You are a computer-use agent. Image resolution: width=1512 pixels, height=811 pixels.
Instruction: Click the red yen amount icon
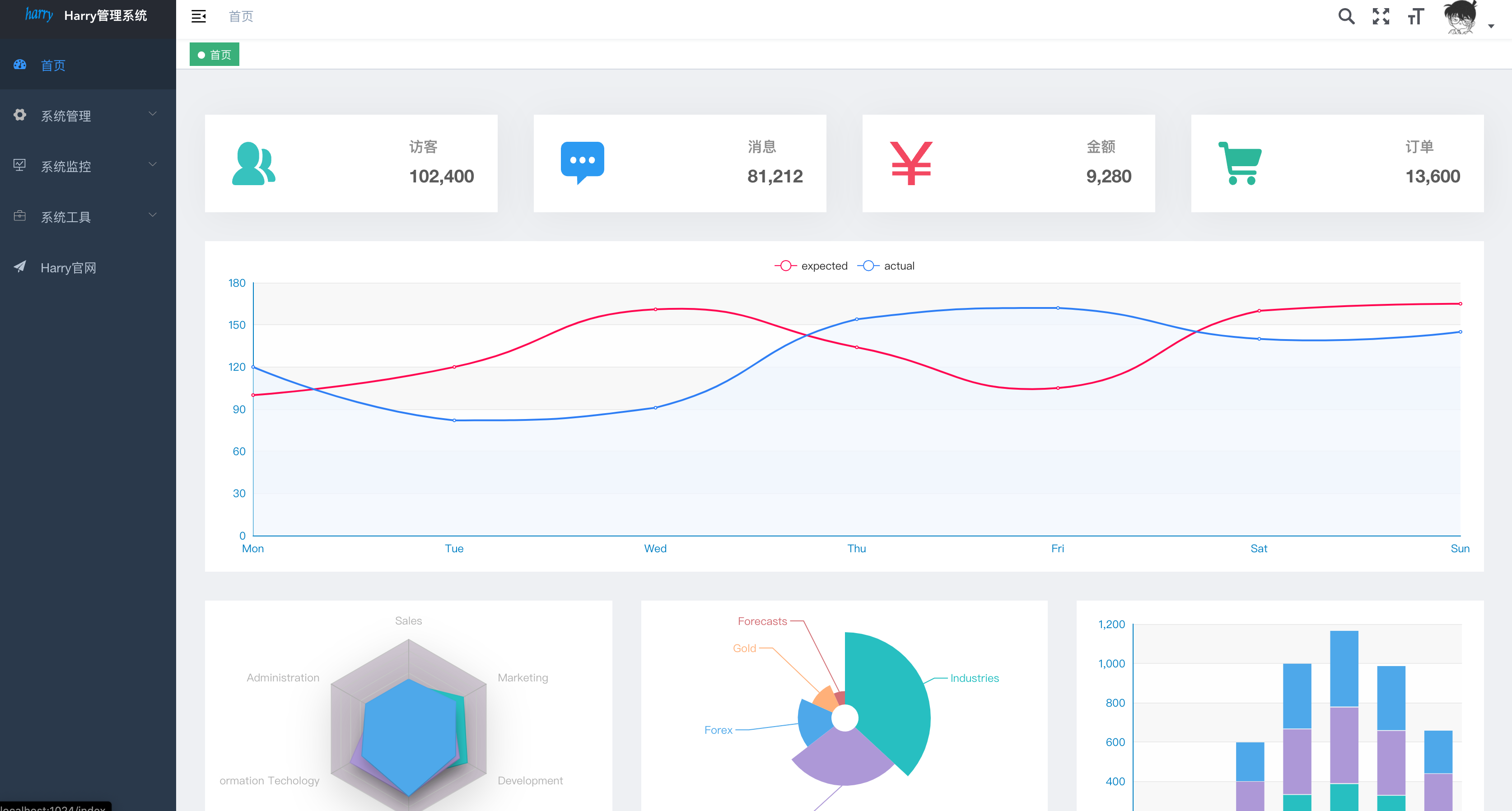[911, 164]
